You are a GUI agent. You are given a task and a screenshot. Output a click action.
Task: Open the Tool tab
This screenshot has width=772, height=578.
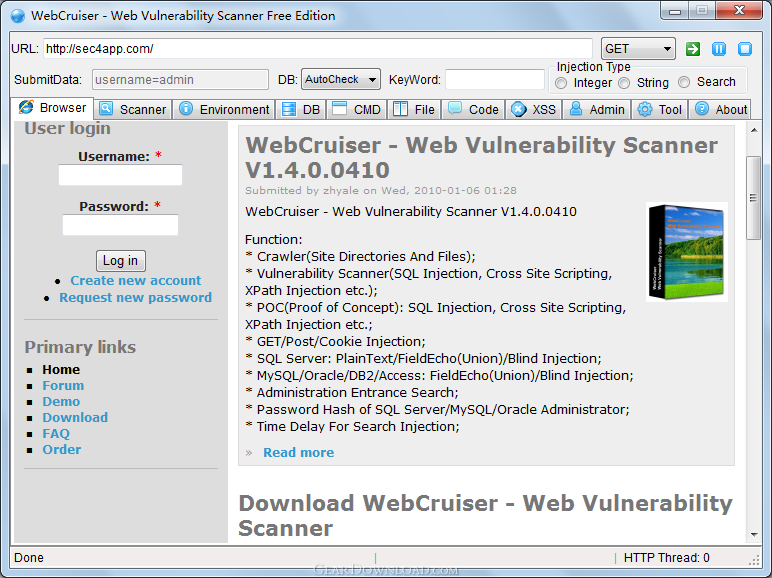[660, 109]
